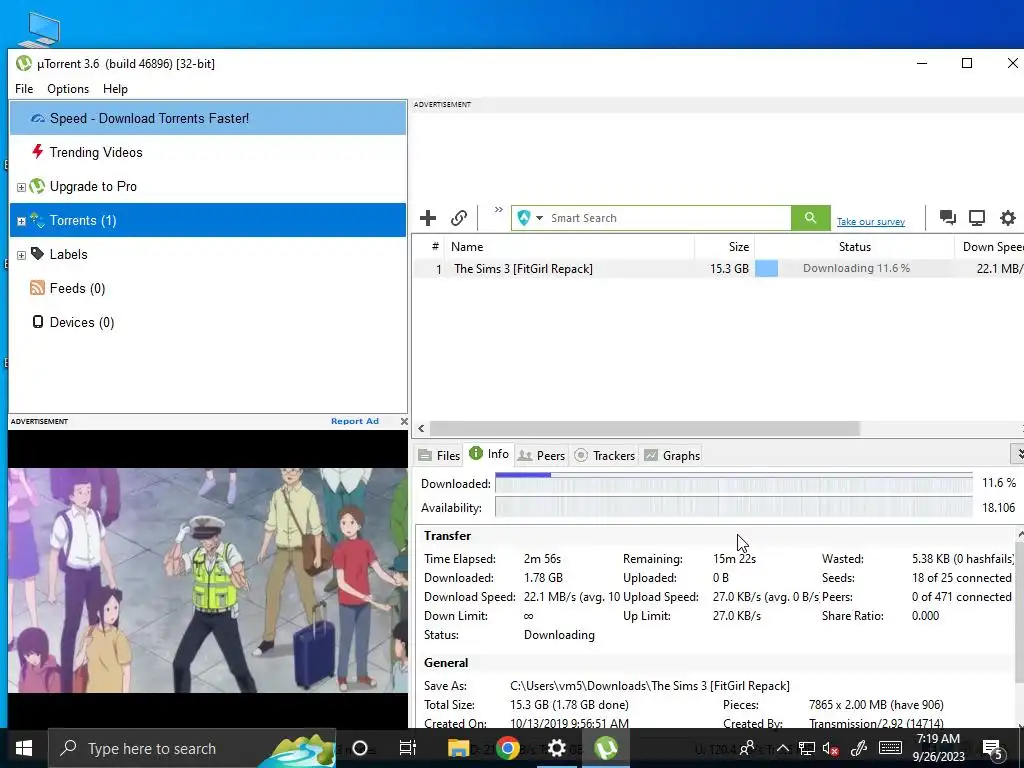Collapse detail pane with double-chevron button
Image resolution: width=1024 pixels, height=768 pixels.
click(1017, 453)
